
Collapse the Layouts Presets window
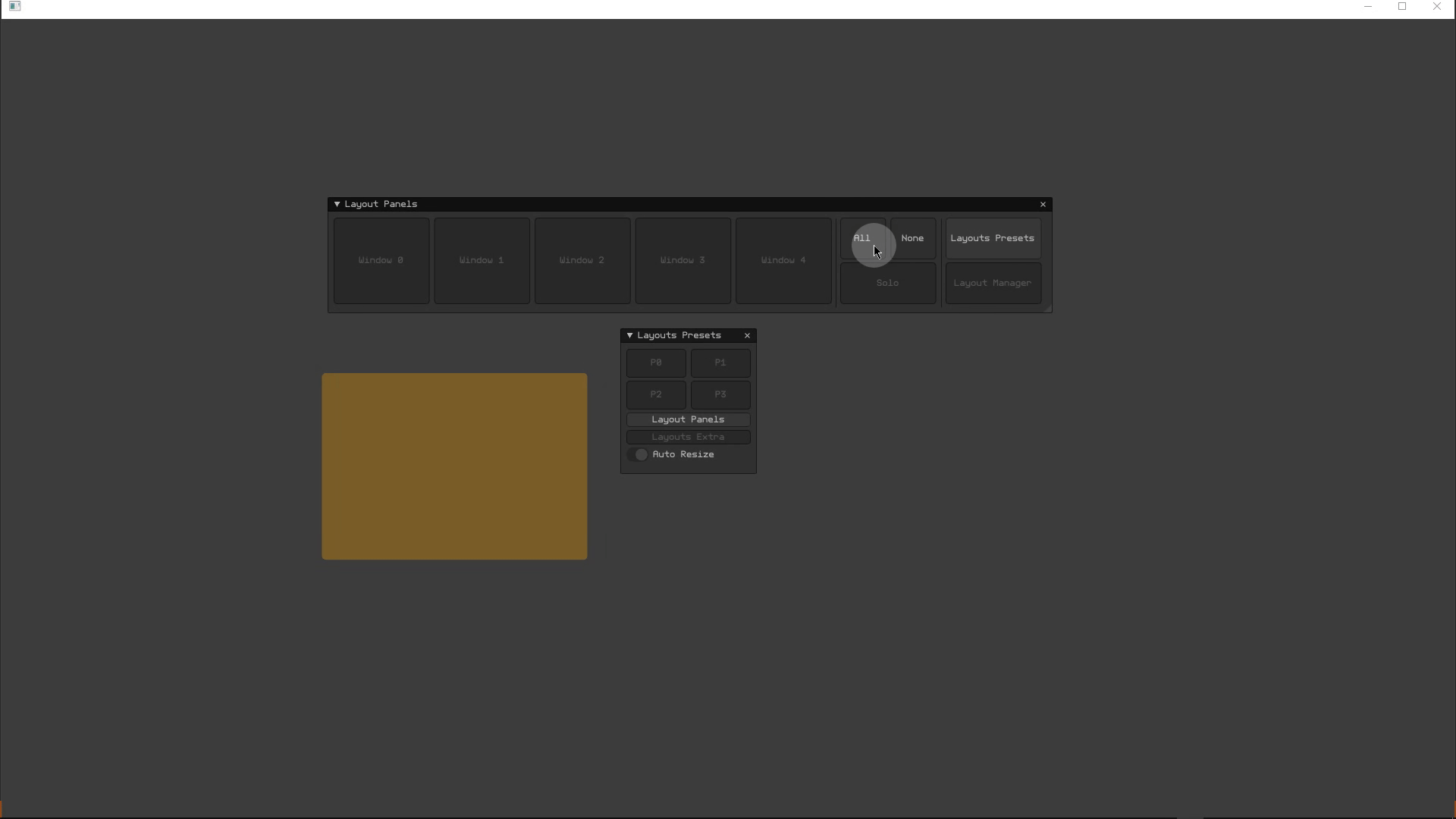click(629, 335)
